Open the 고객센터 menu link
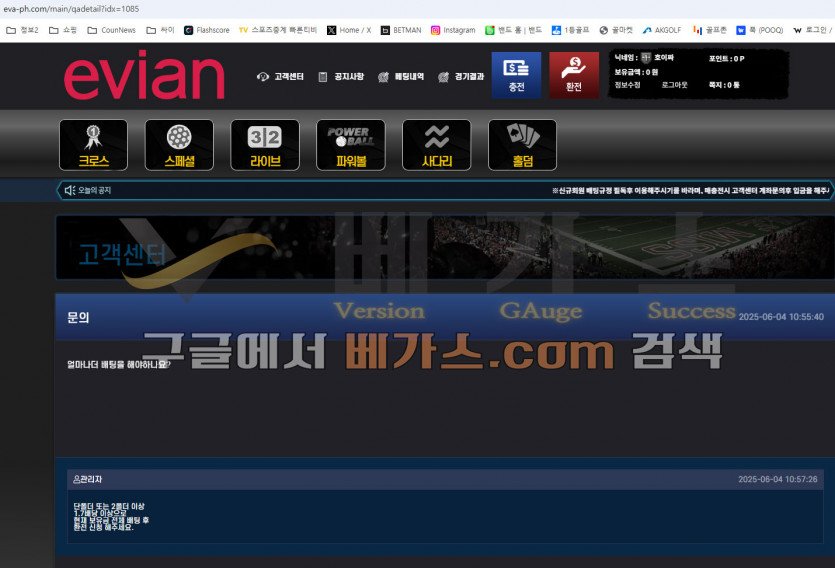Viewport: 835px width, 568px height. [280, 77]
